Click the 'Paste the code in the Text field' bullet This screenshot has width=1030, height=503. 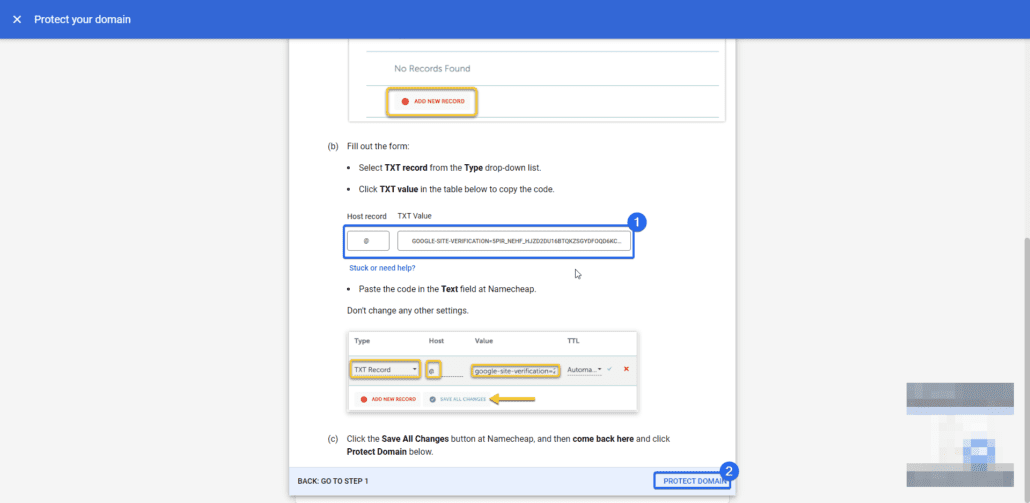(x=447, y=288)
